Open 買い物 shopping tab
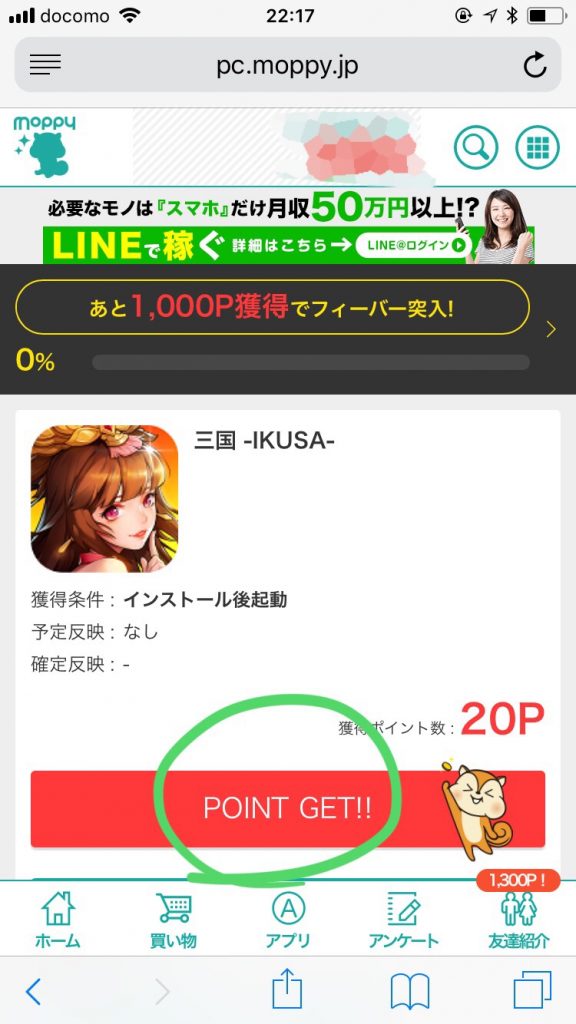This screenshot has height=1024, width=576. coord(173,920)
